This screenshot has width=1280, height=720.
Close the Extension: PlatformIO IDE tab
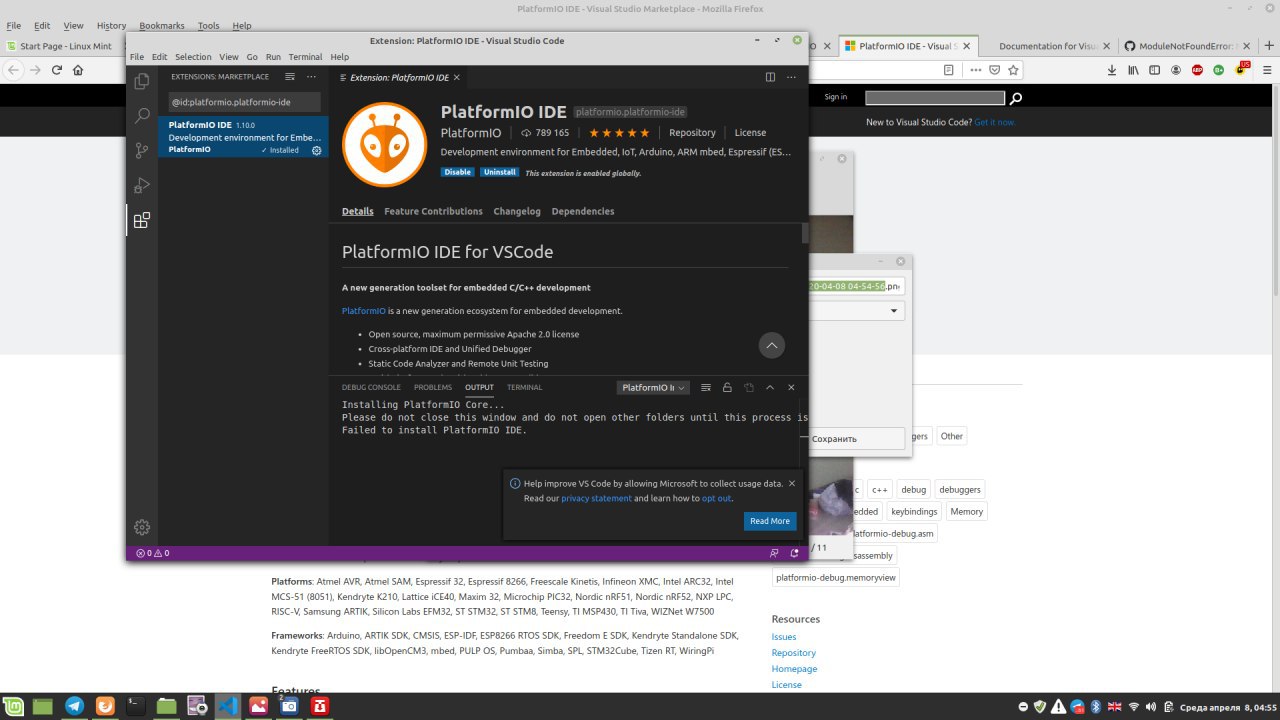click(x=457, y=77)
